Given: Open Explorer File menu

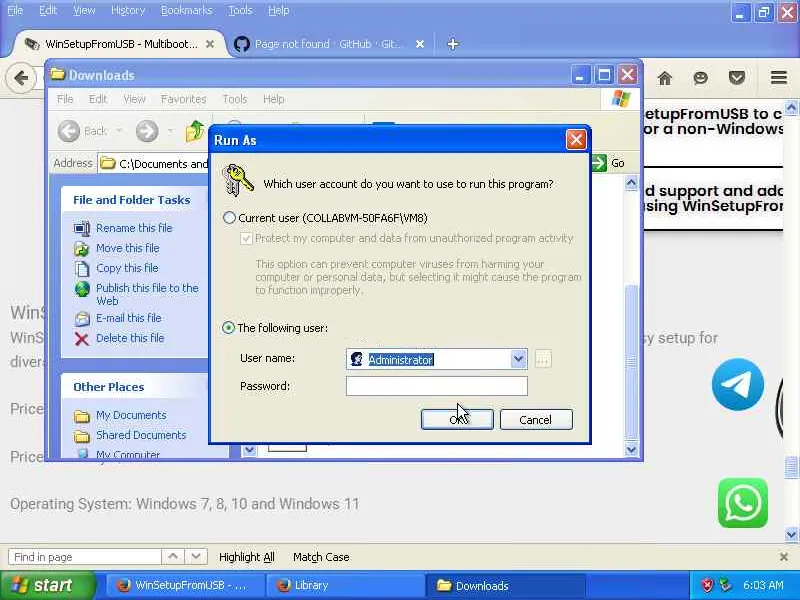Looking at the screenshot, I should pyautogui.click(x=65, y=99).
